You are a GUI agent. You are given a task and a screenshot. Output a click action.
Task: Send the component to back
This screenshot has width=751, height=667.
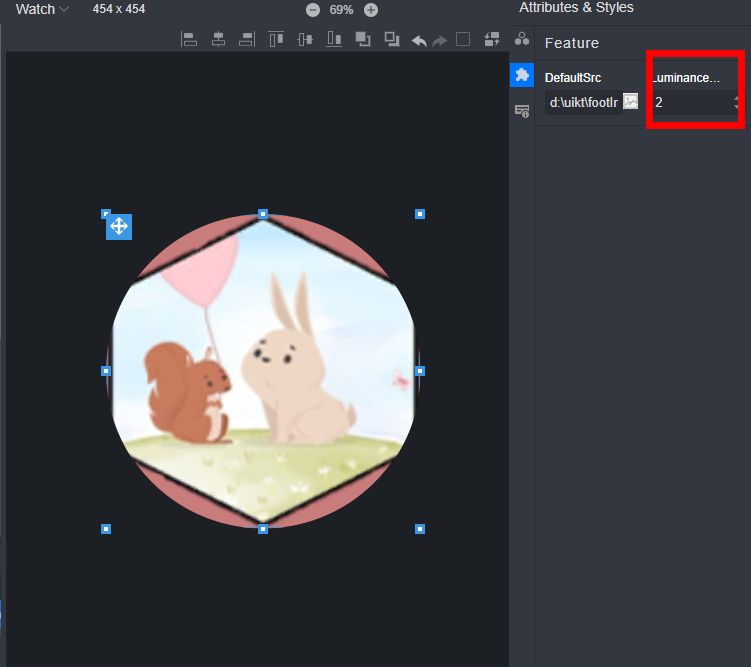(x=392, y=39)
